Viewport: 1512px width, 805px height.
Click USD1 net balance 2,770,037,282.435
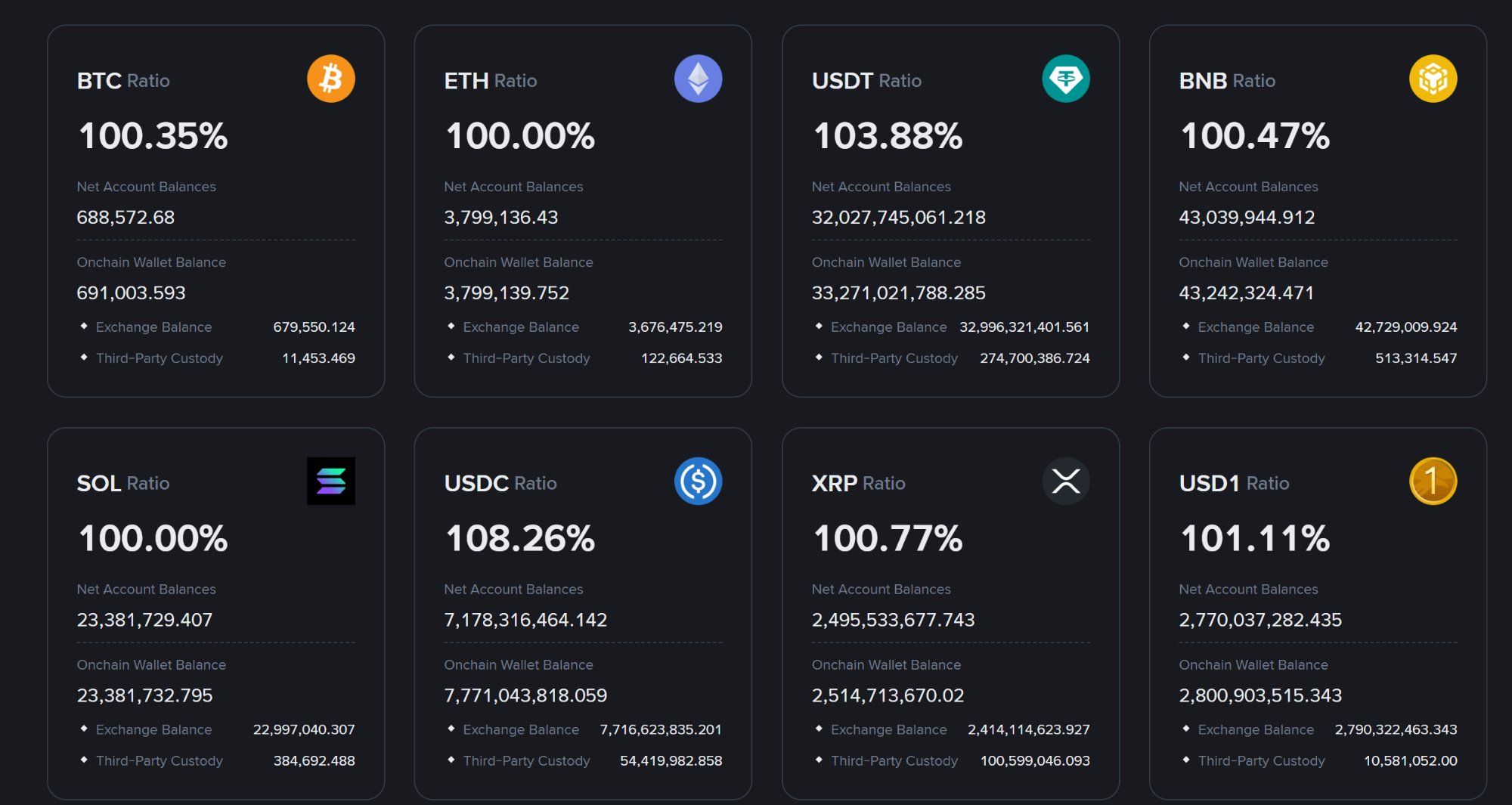pos(1260,621)
